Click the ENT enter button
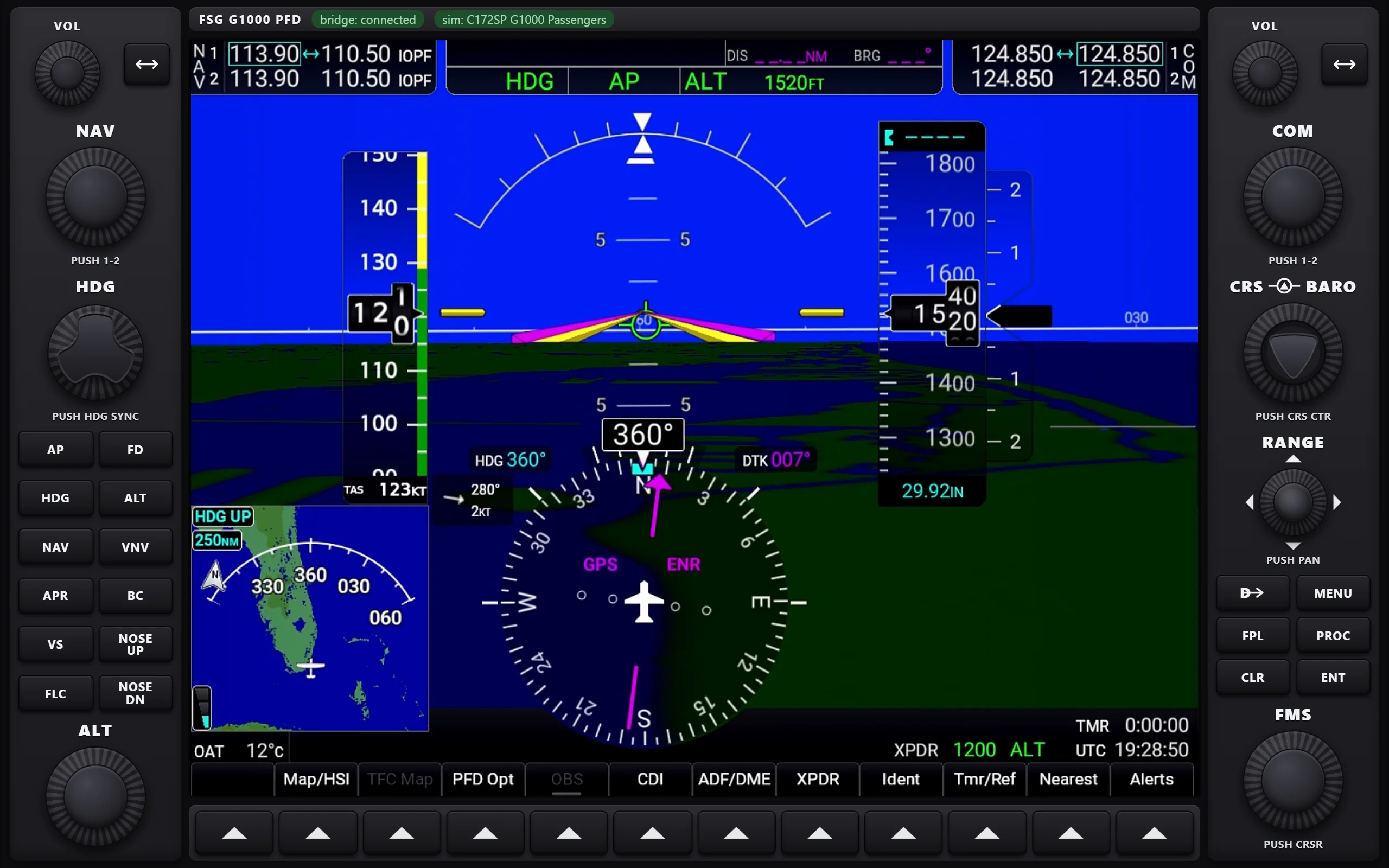Viewport: 1389px width, 868px height. click(x=1333, y=678)
